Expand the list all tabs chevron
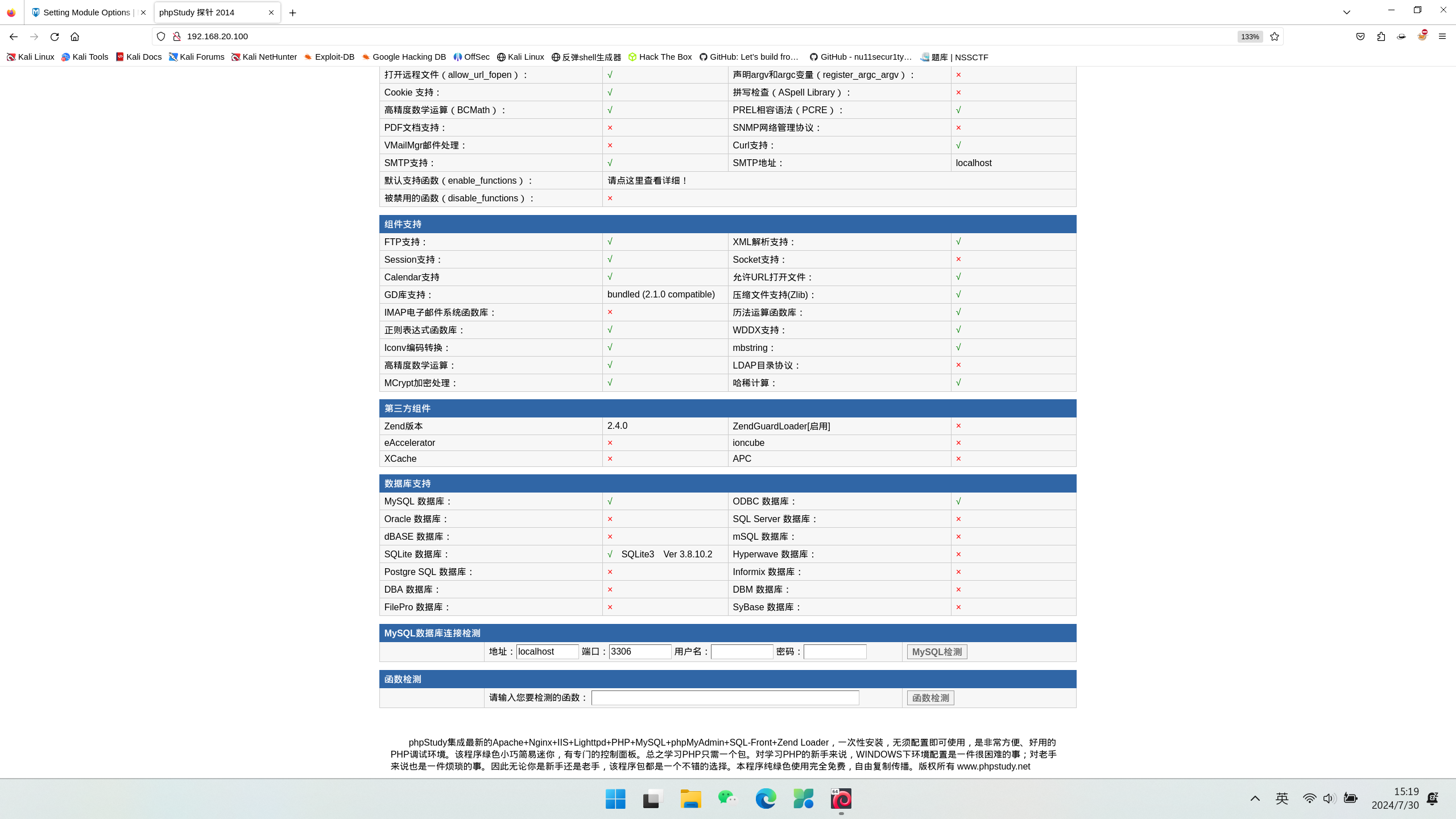The width and height of the screenshot is (1456, 819). pos(1346,12)
